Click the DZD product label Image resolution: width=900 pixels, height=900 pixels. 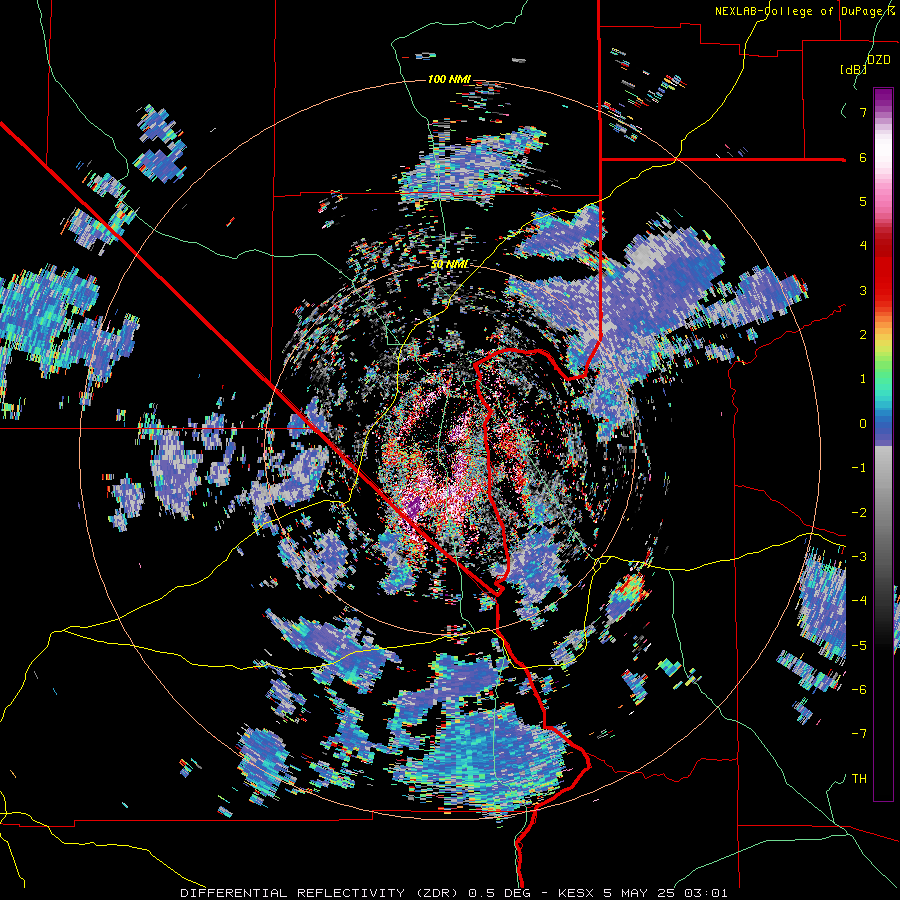point(879,60)
